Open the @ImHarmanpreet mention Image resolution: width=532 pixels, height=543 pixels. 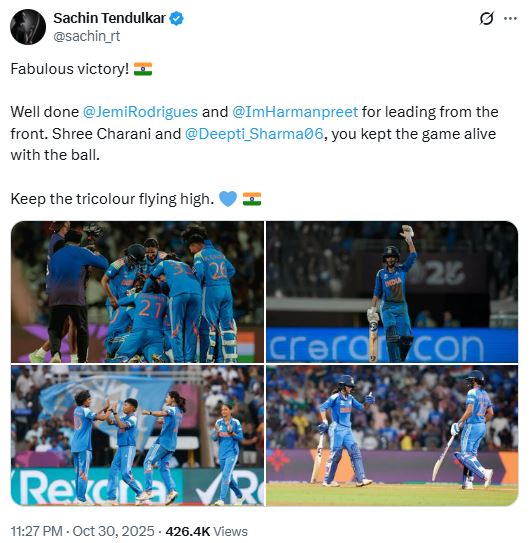click(x=295, y=112)
